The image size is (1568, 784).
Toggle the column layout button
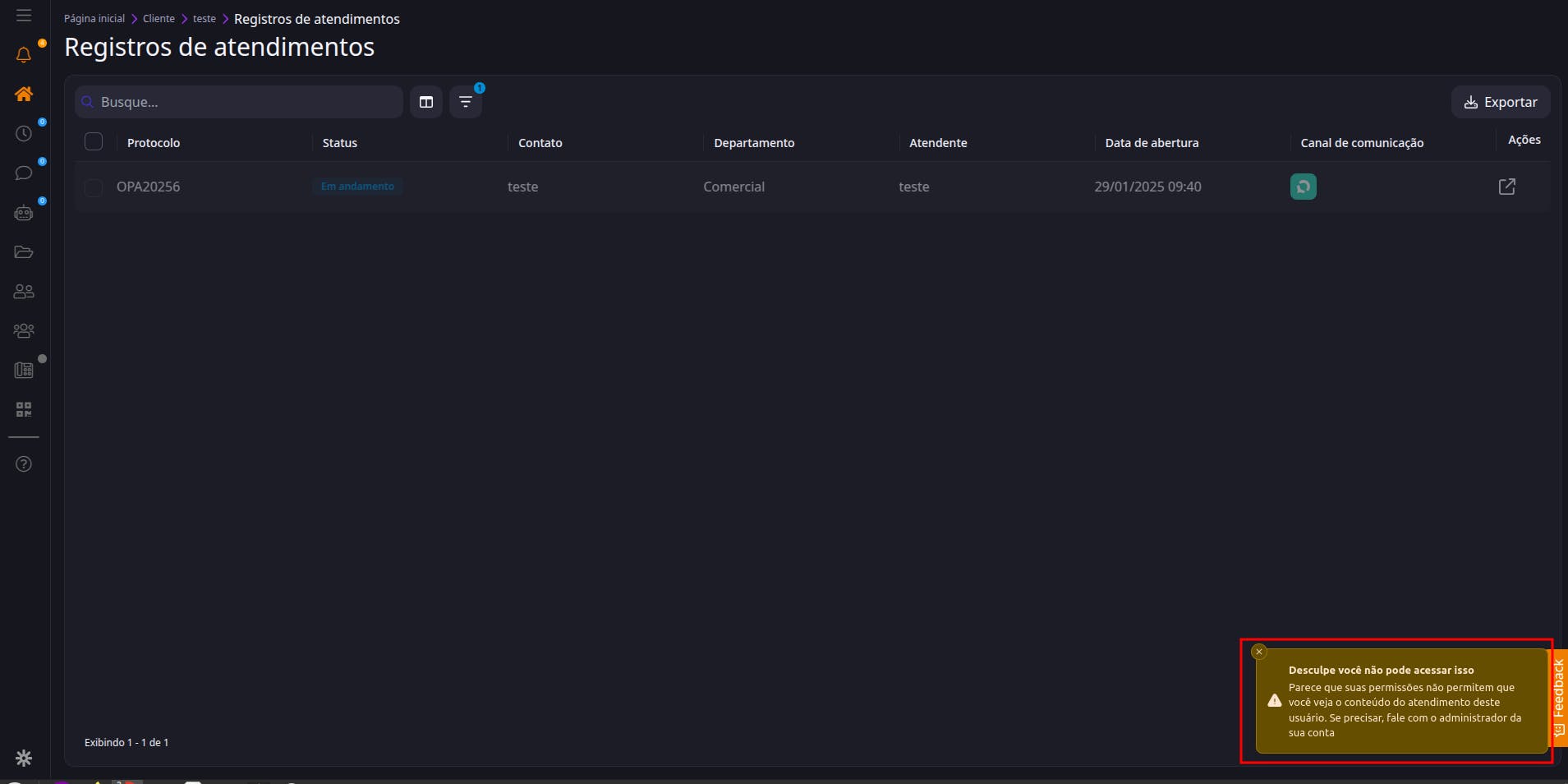426,102
